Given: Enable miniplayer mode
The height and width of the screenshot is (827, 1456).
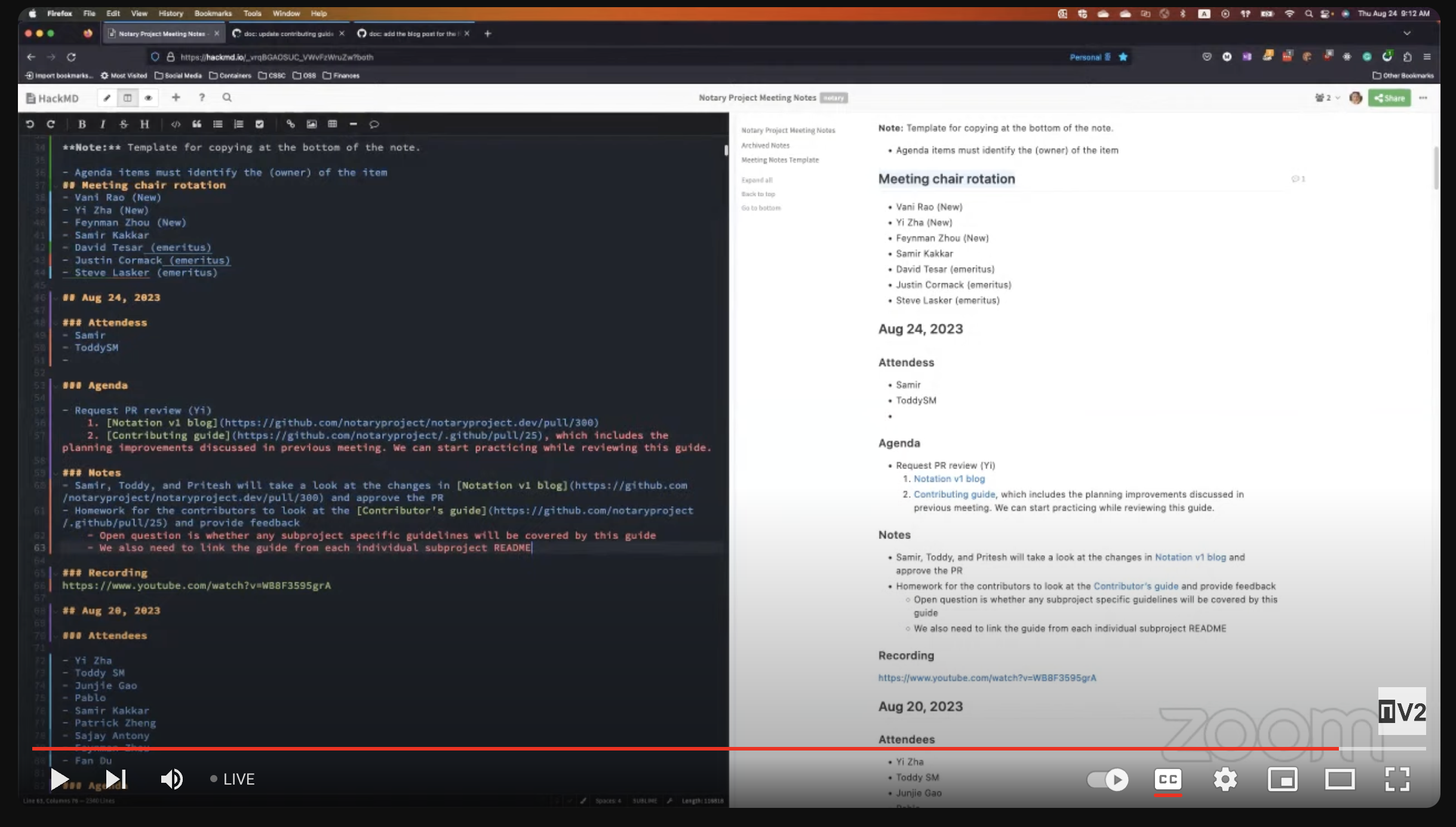Looking at the screenshot, I should (1282, 779).
